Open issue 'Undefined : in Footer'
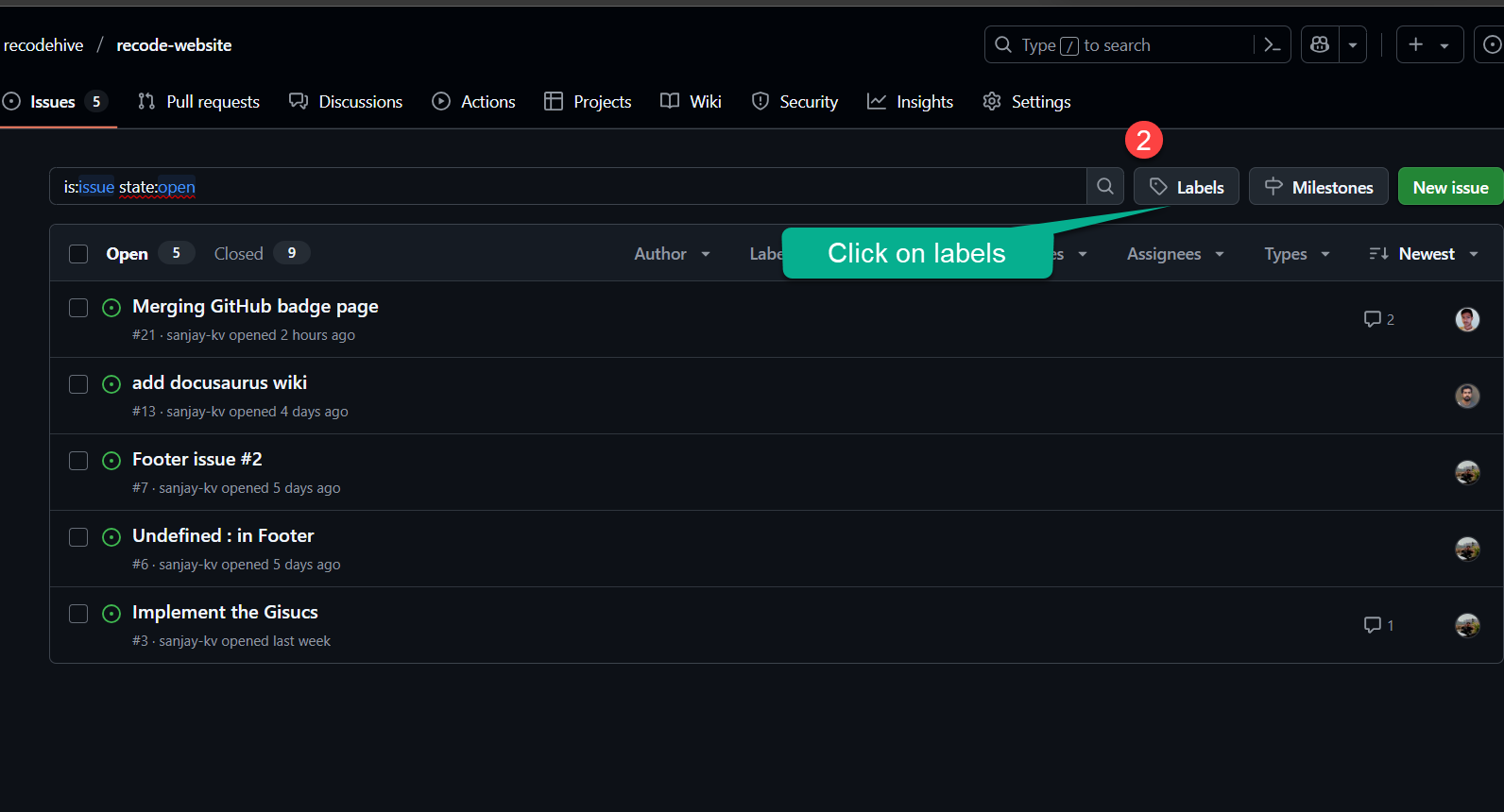Screen dimensions: 1504x812 click(223, 535)
